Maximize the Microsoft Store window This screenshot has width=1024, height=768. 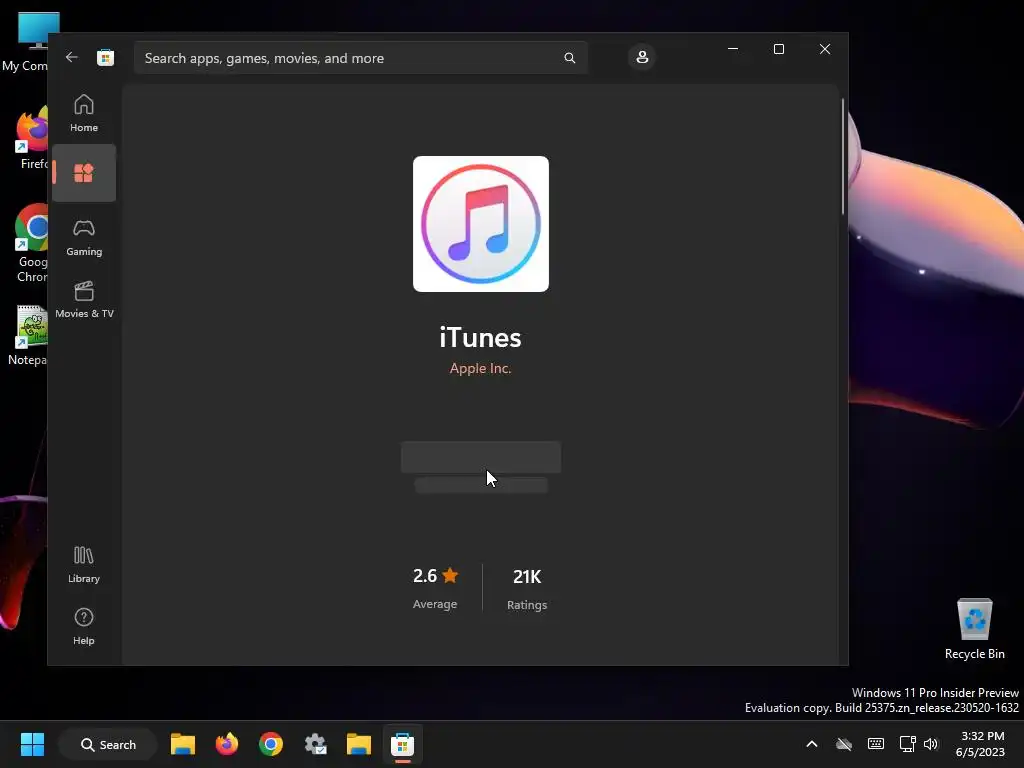pos(778,49)
